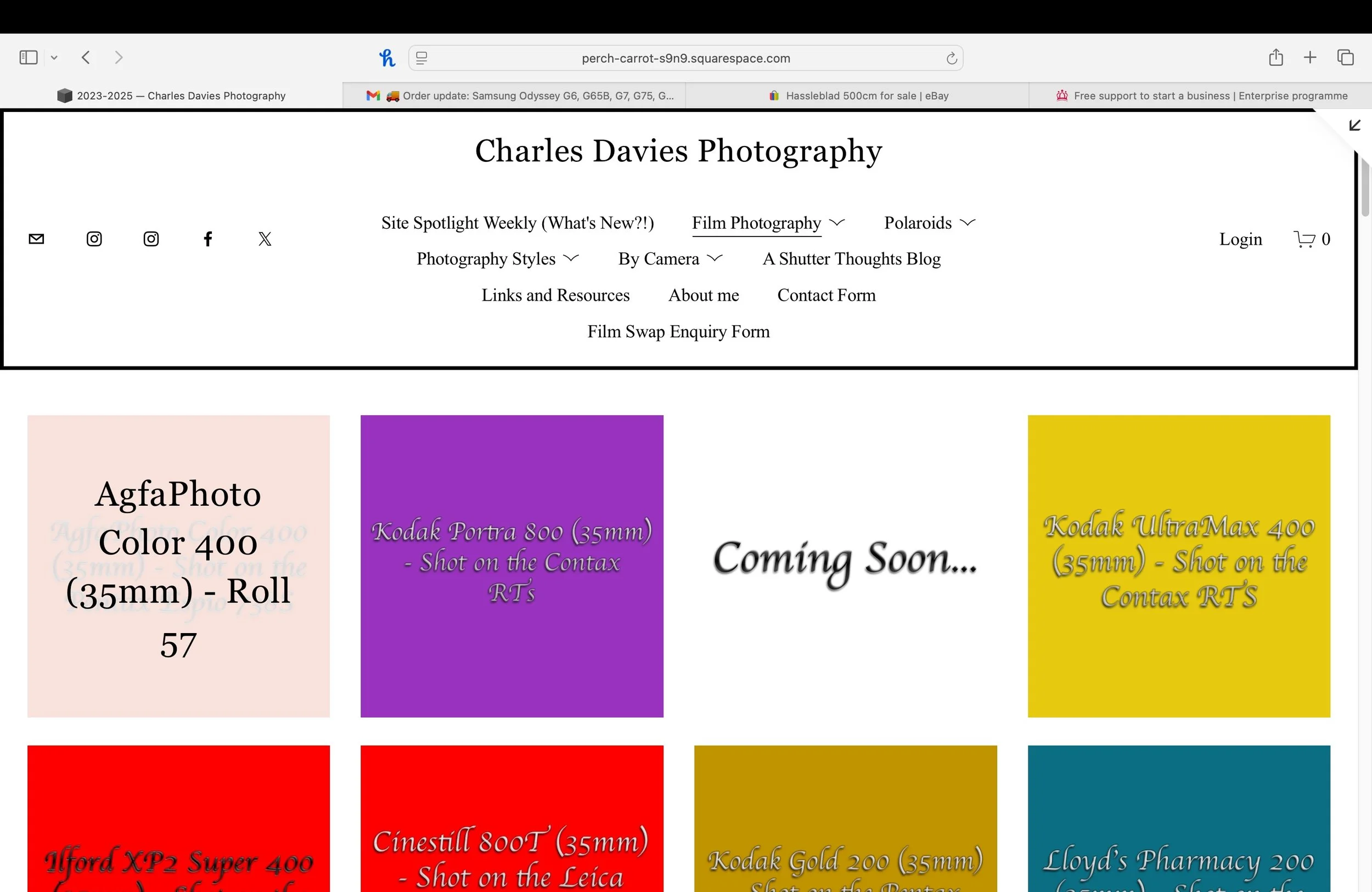Open the shopping cart icon
Viewport: 1372px width, 892px height.
tap(1304, 239)
